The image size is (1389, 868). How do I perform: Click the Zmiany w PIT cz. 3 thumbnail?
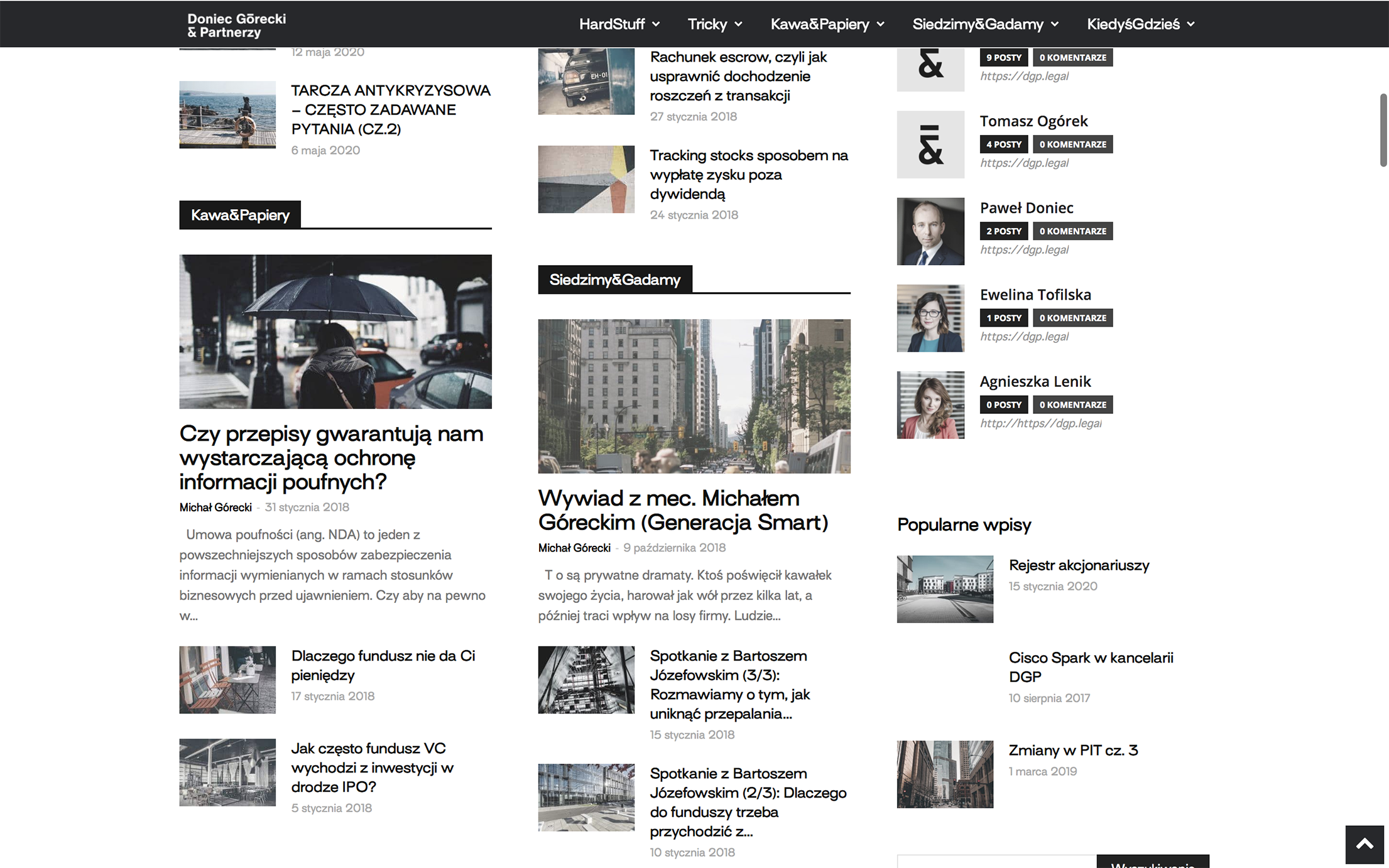945,774
